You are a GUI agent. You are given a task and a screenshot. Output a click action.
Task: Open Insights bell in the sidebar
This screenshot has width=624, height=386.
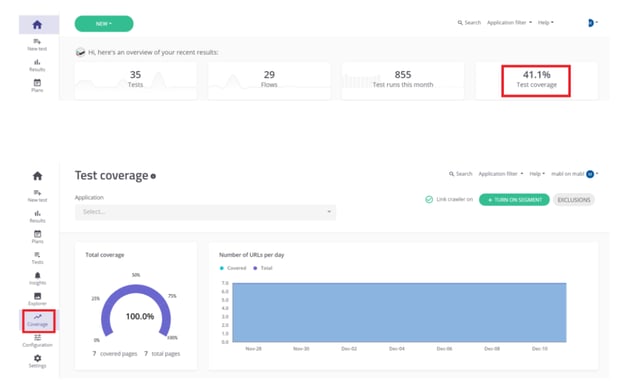(x=37, y=278)
